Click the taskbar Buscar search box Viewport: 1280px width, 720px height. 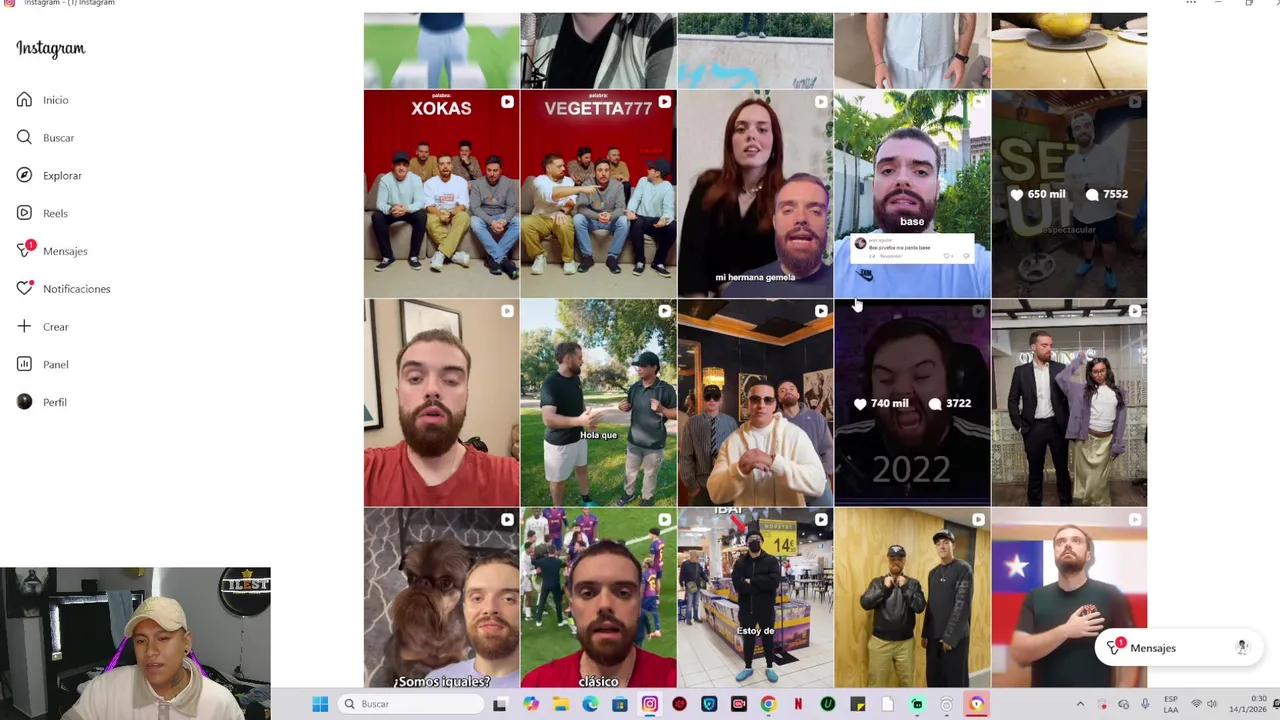(x=410, y=704)
